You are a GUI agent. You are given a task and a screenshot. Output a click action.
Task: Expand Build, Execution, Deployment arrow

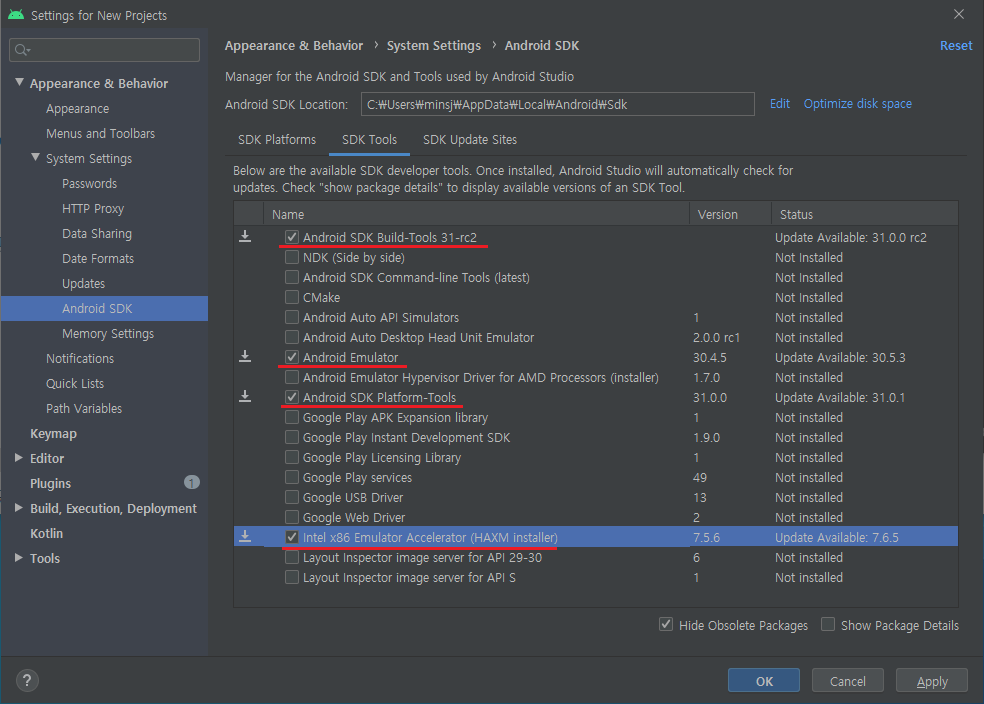coord(19,508)
